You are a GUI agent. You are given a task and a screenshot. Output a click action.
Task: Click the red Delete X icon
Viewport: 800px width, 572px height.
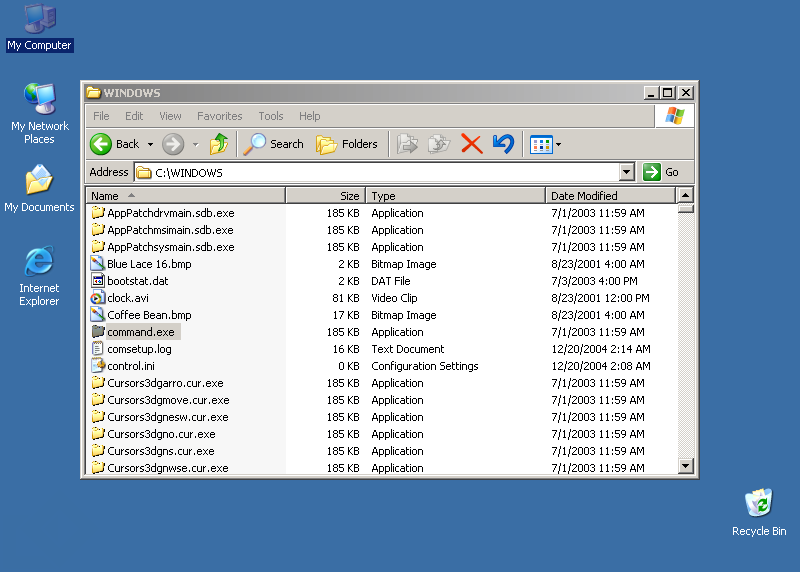pos(471,144)
